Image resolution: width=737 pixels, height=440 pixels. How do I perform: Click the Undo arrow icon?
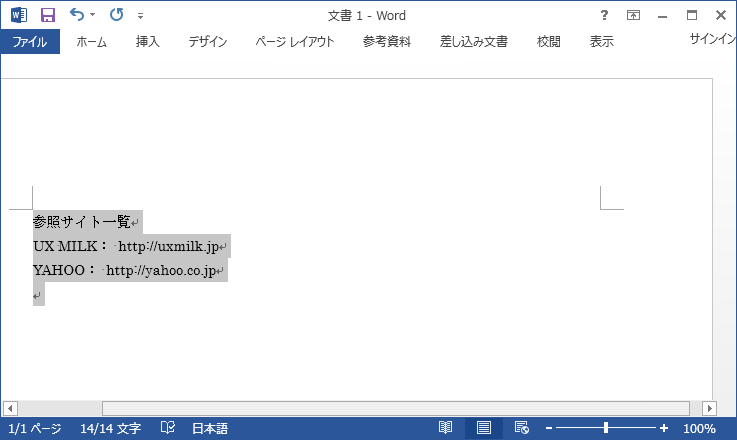coord(77,15)
